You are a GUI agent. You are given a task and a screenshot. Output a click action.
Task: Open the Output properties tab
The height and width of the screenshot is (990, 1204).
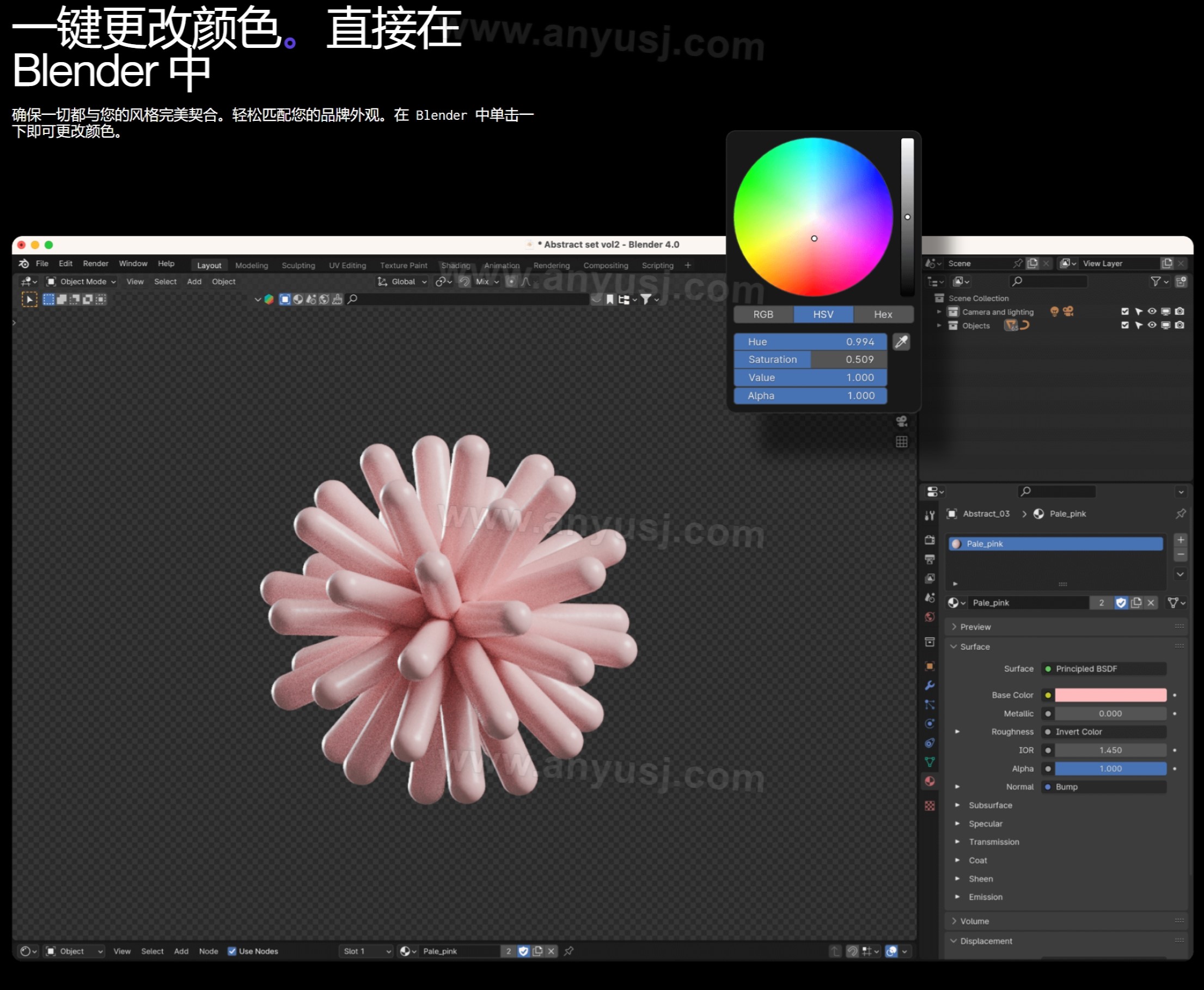tap(930, 559)
